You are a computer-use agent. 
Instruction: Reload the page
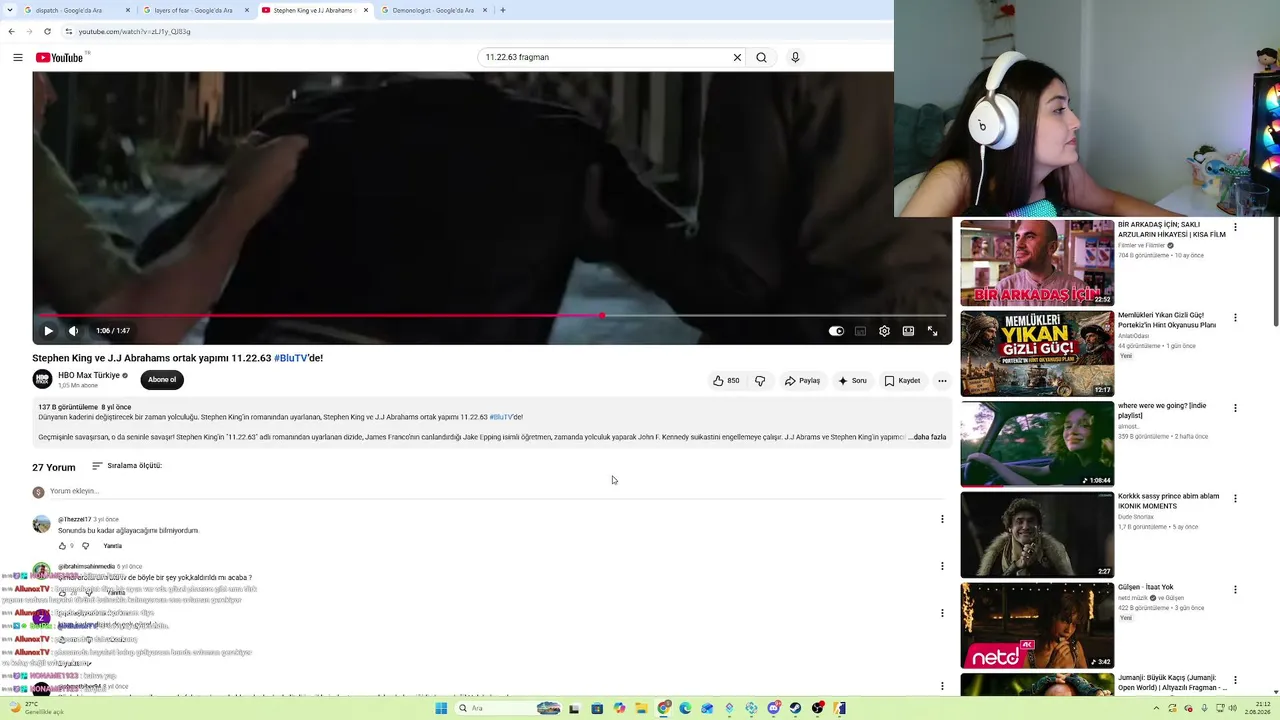47,31
